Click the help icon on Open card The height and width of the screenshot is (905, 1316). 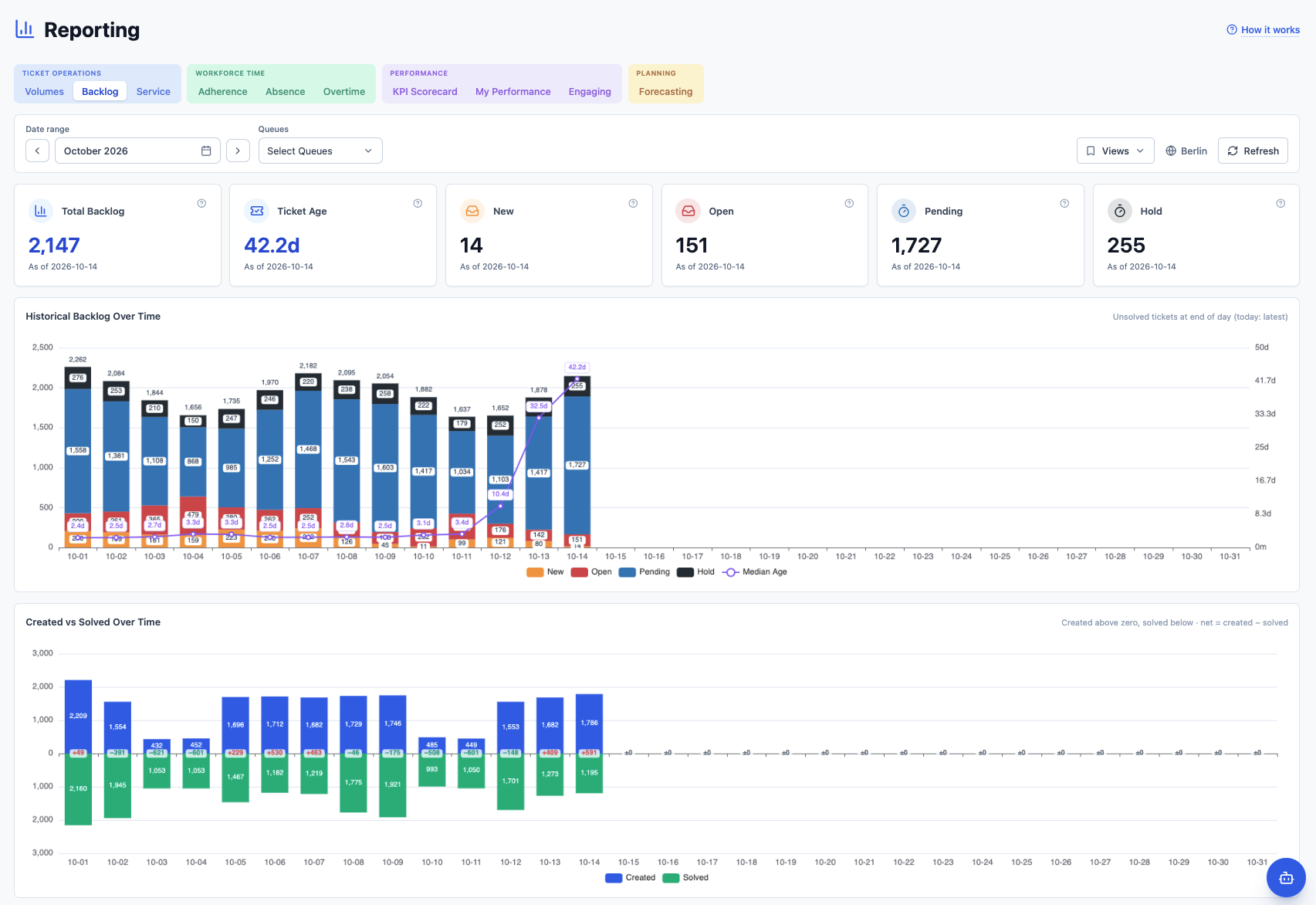click(849, 204)
